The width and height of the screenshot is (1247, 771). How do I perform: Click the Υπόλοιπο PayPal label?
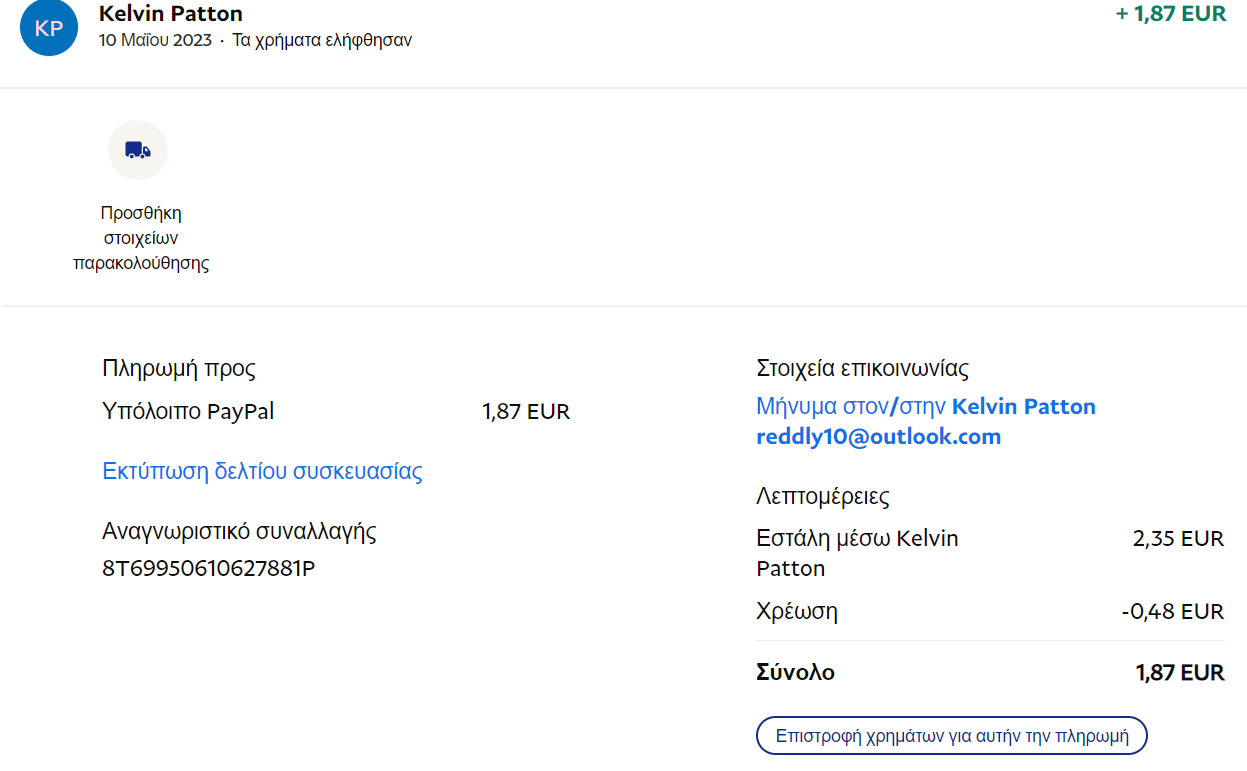click(188, 412)
